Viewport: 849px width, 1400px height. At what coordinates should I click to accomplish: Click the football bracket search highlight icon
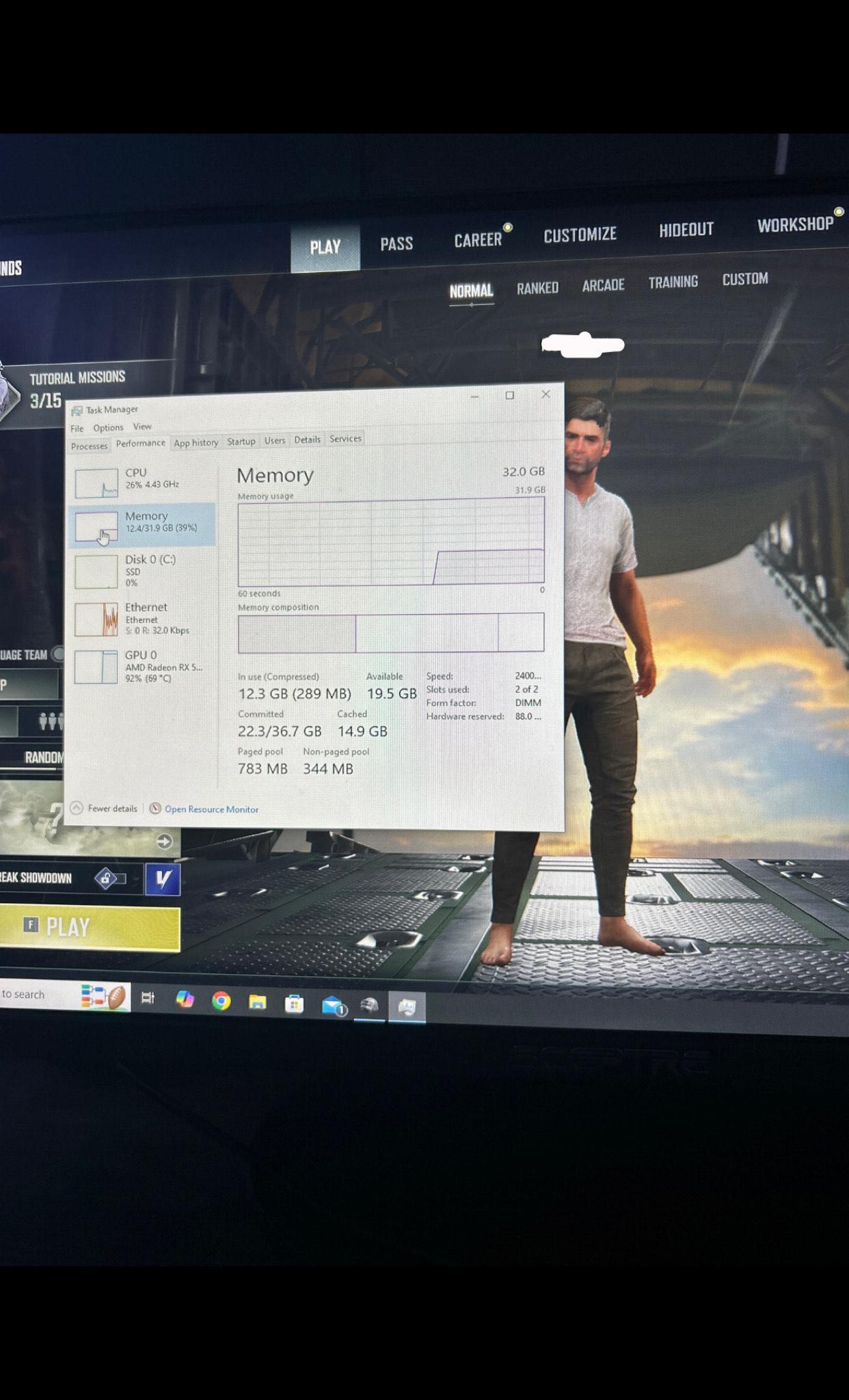coord(104,997)
